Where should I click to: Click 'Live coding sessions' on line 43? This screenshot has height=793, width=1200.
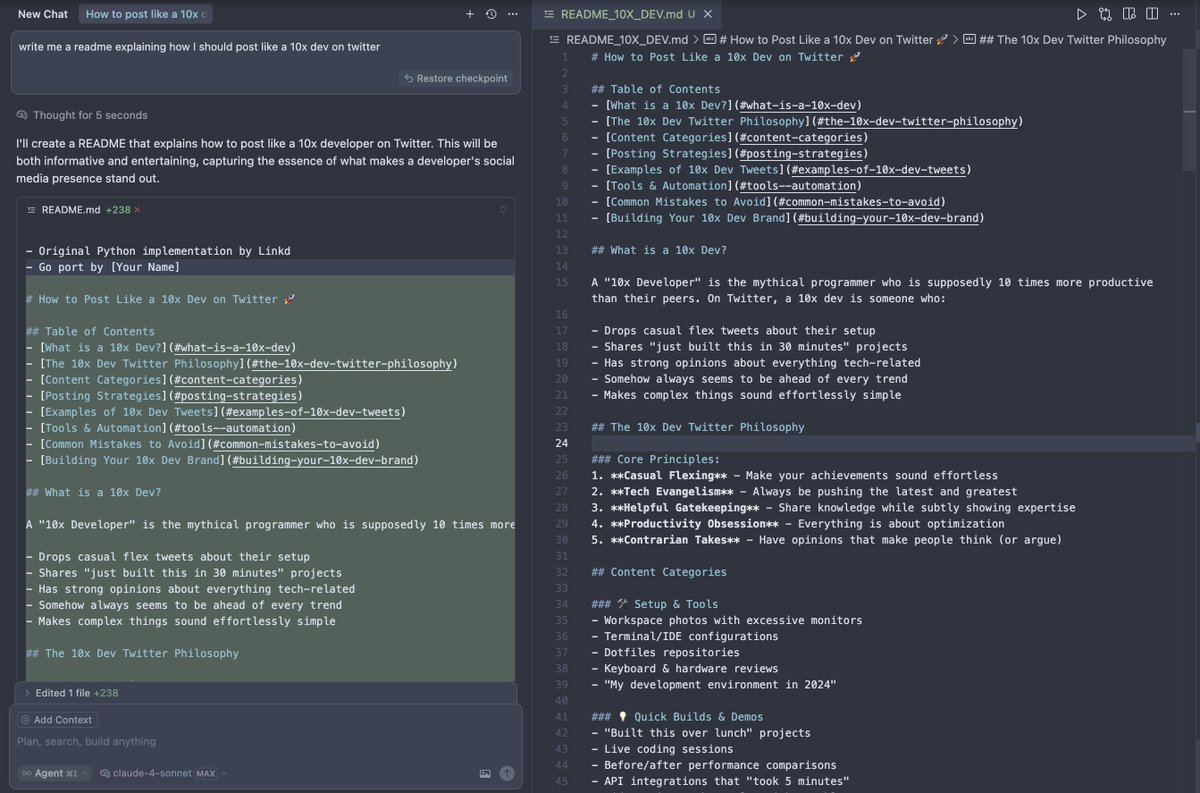668,749
